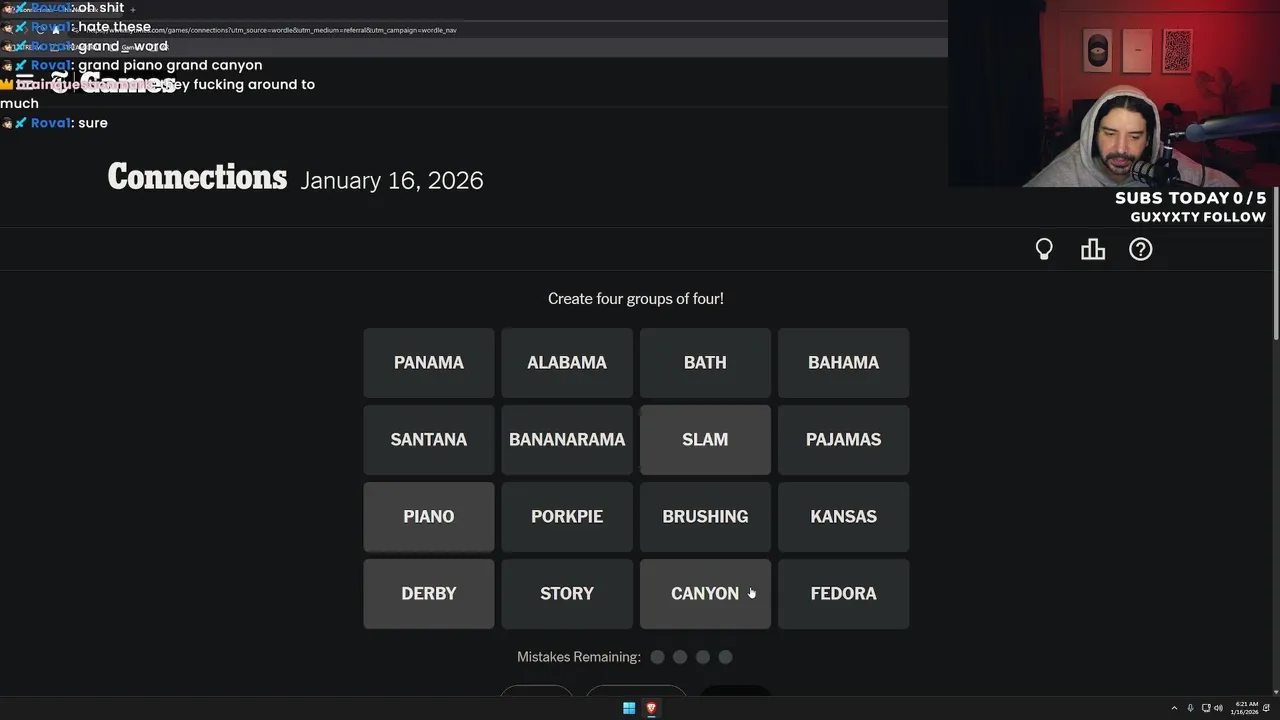The image size is (1280, 720).
Task: Open the Games hamburger menu
Action: [25, 78]
